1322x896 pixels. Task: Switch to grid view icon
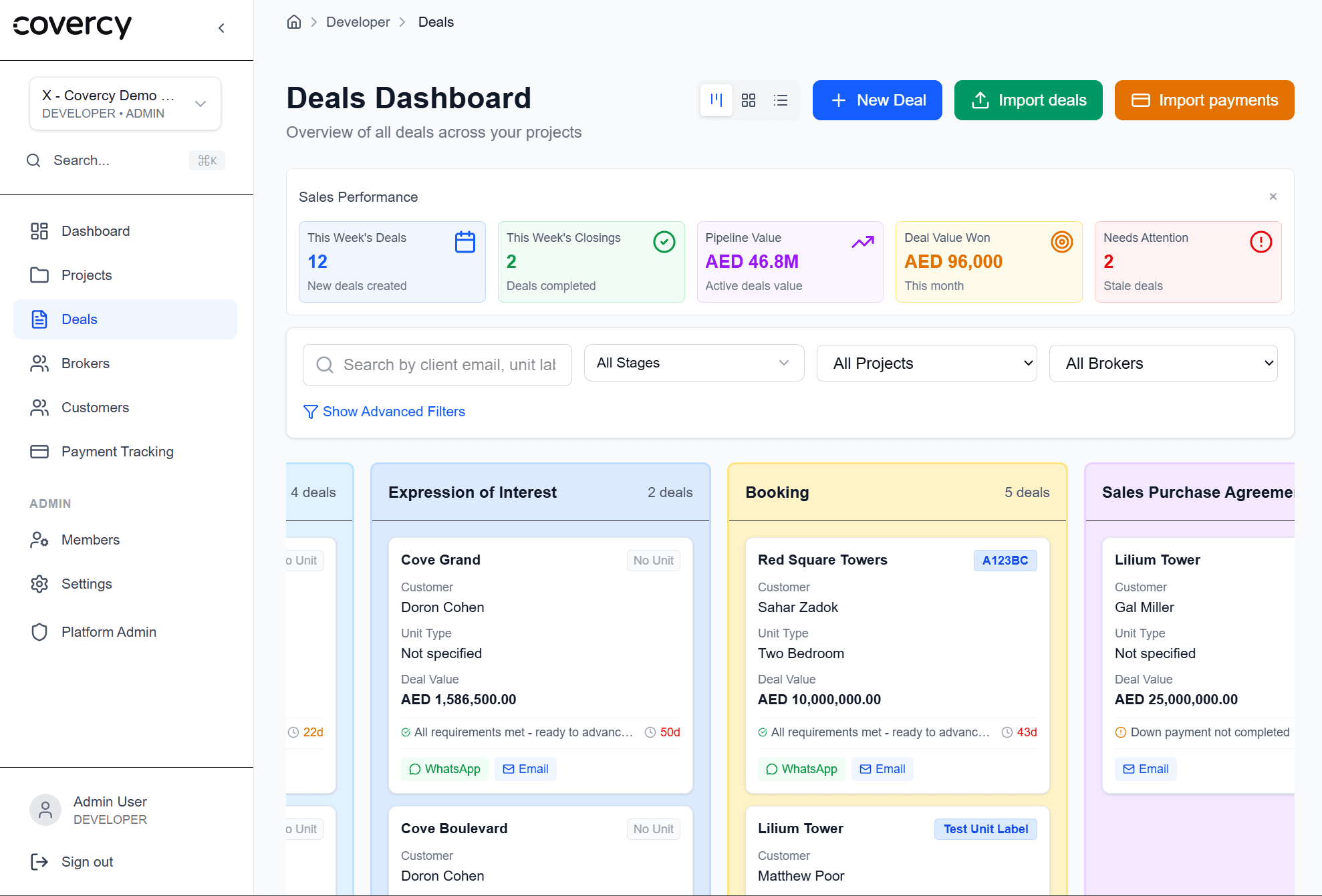[749, 100]
